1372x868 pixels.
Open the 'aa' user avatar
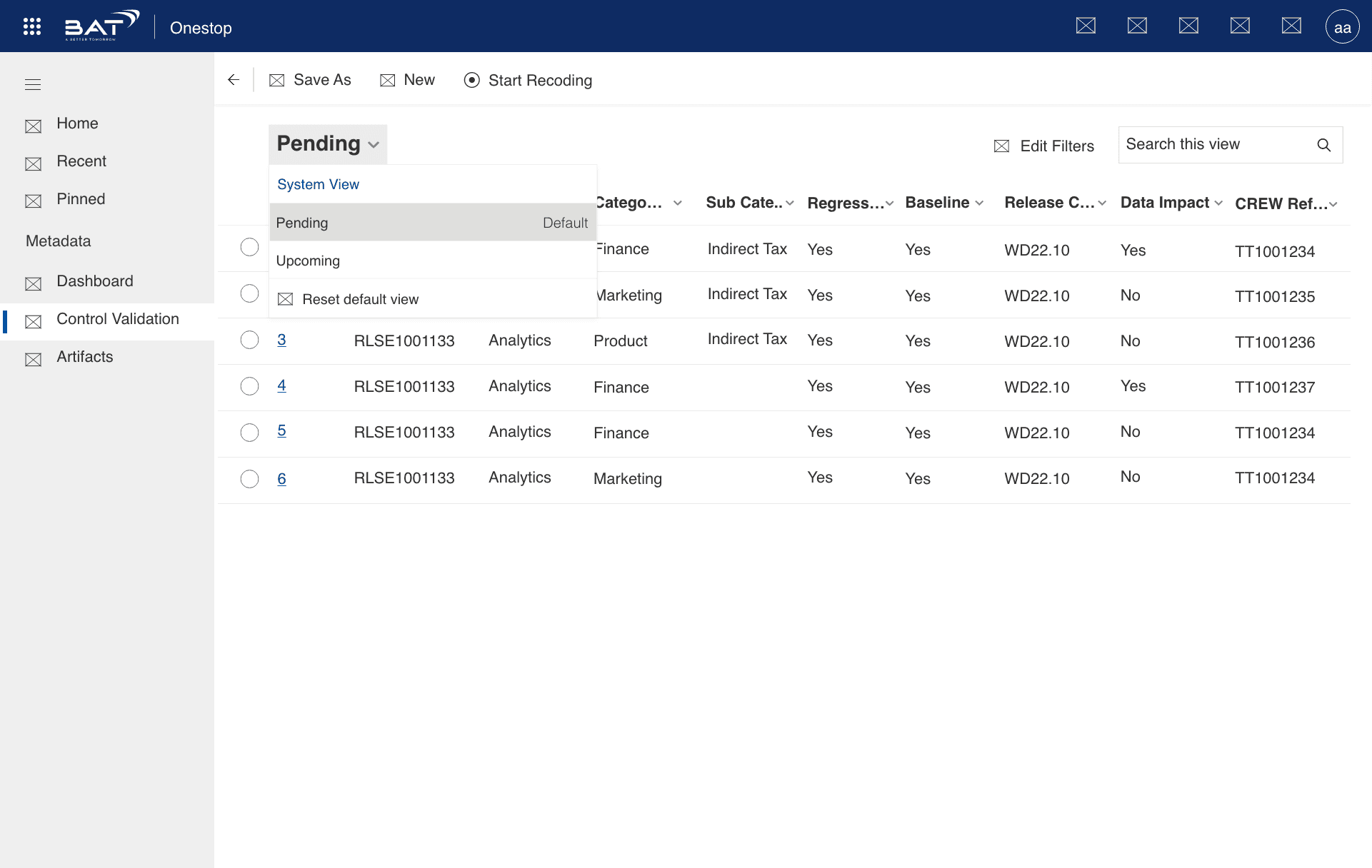tap(1342, 27)
